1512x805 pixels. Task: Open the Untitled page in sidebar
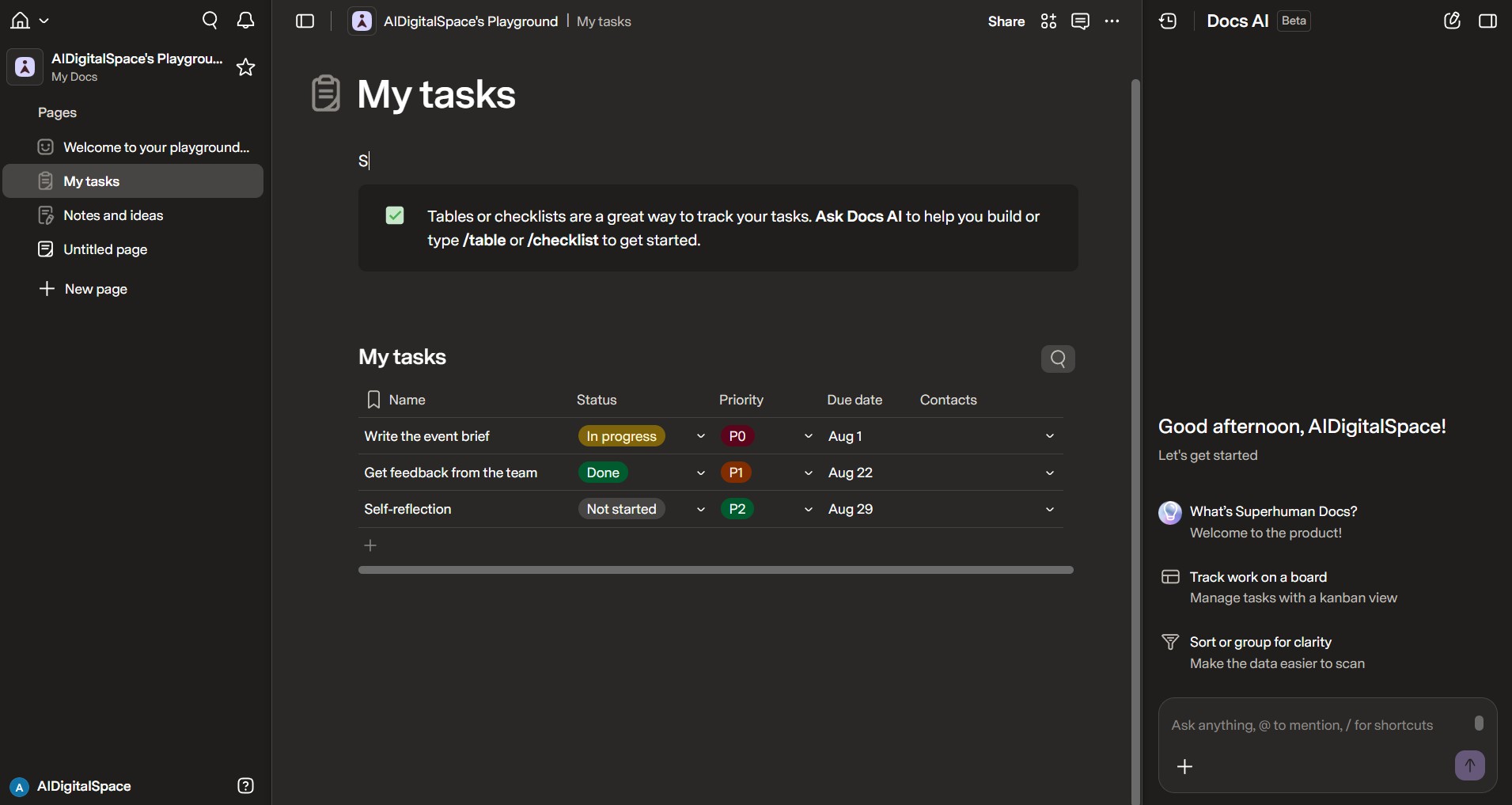point(105,249)
